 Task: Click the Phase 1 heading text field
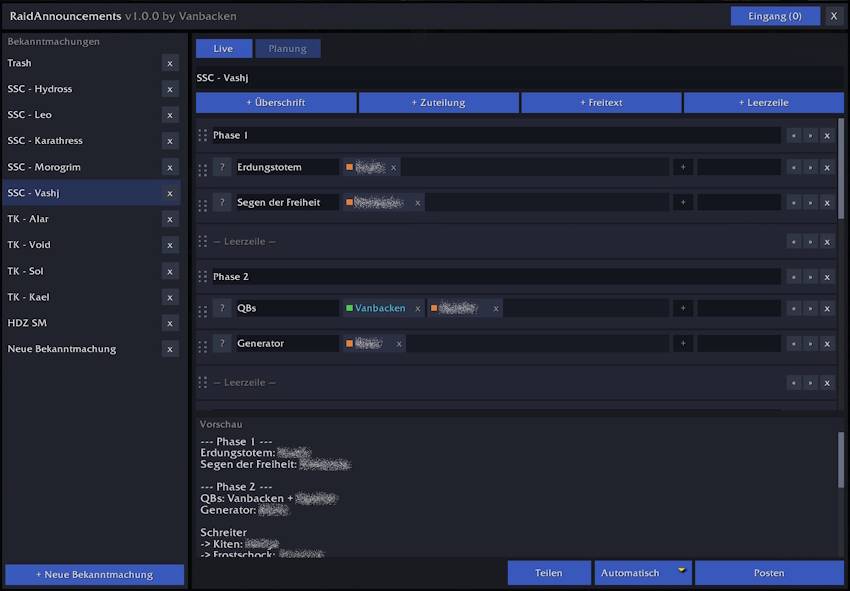495,135
